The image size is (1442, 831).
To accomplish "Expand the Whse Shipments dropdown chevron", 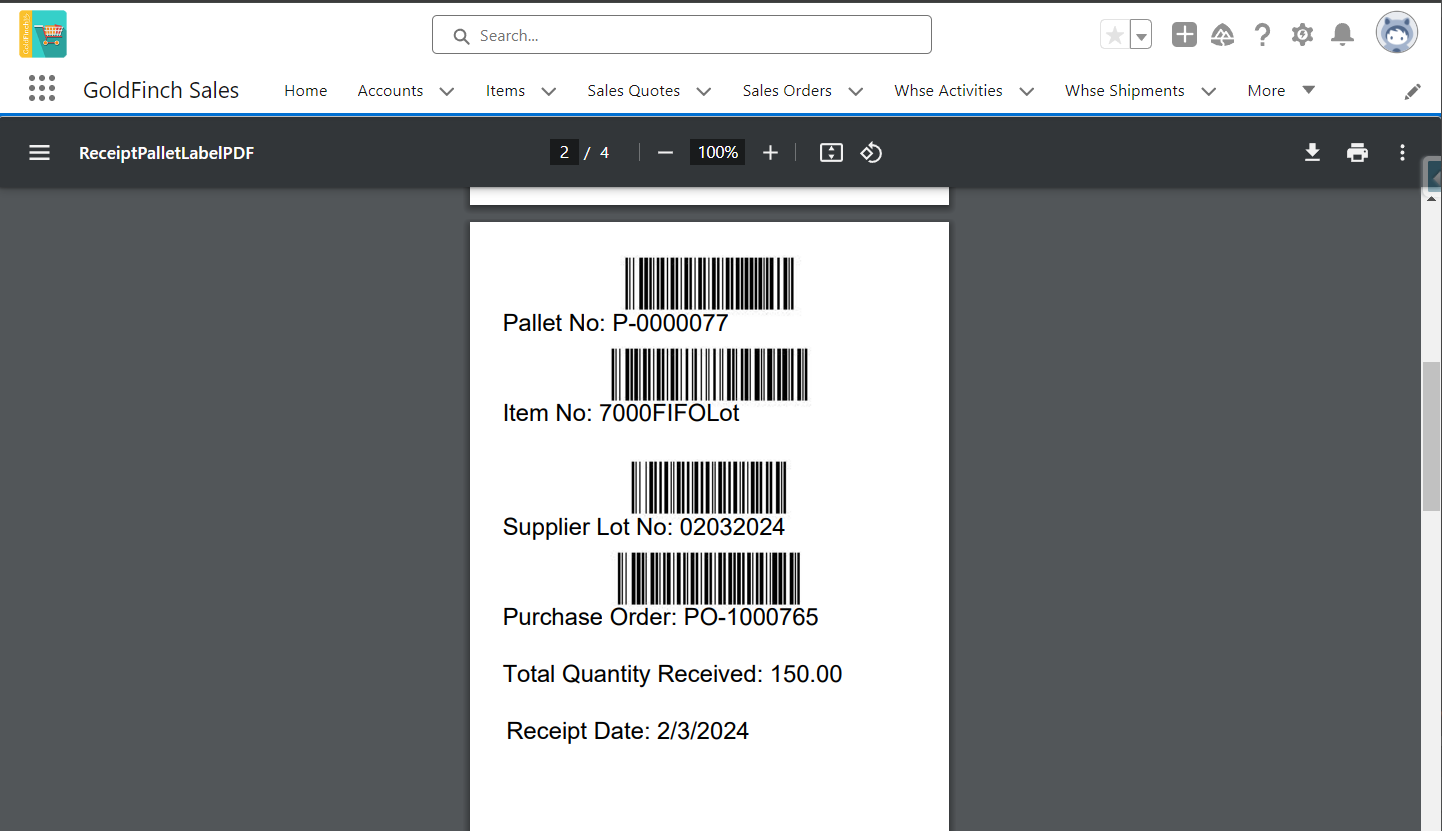I will pyautogui.click(x=1209, y=91).
